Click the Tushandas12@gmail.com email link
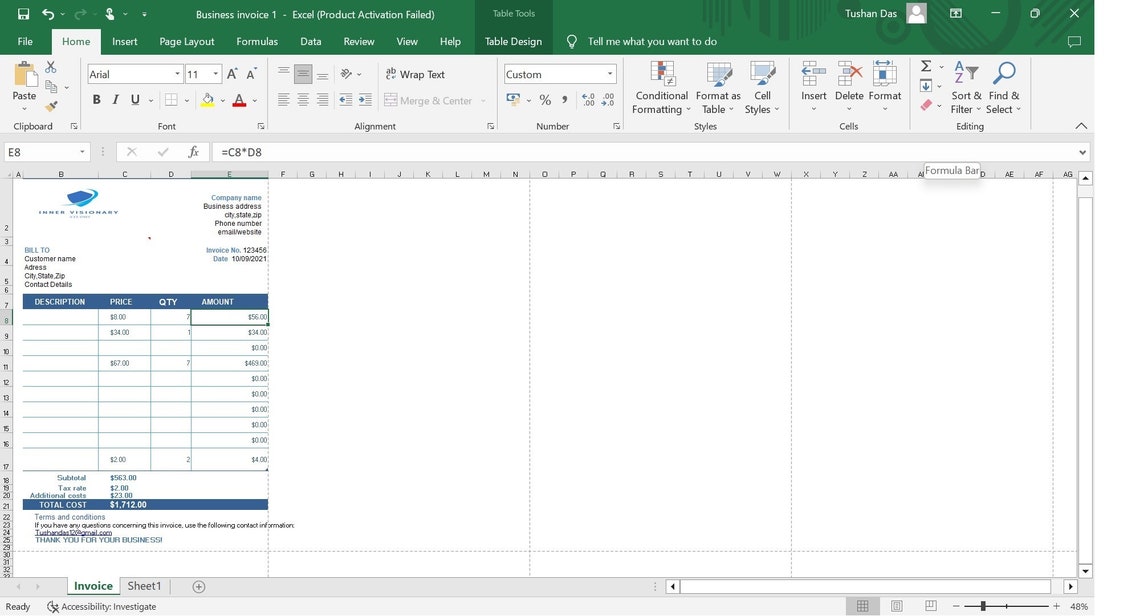1140x616 pixels. tap(73, 532)
